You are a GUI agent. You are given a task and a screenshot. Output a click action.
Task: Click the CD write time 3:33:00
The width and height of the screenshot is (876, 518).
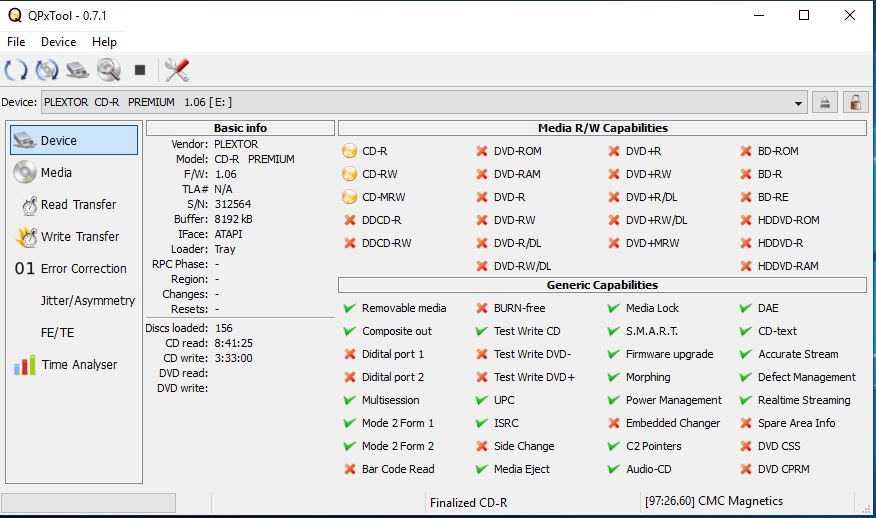234,358
